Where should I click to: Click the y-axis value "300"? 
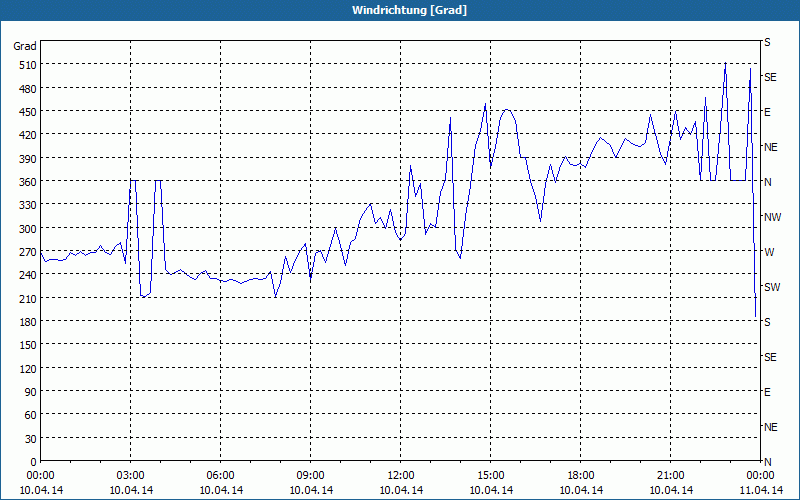[x=28, y=229]
